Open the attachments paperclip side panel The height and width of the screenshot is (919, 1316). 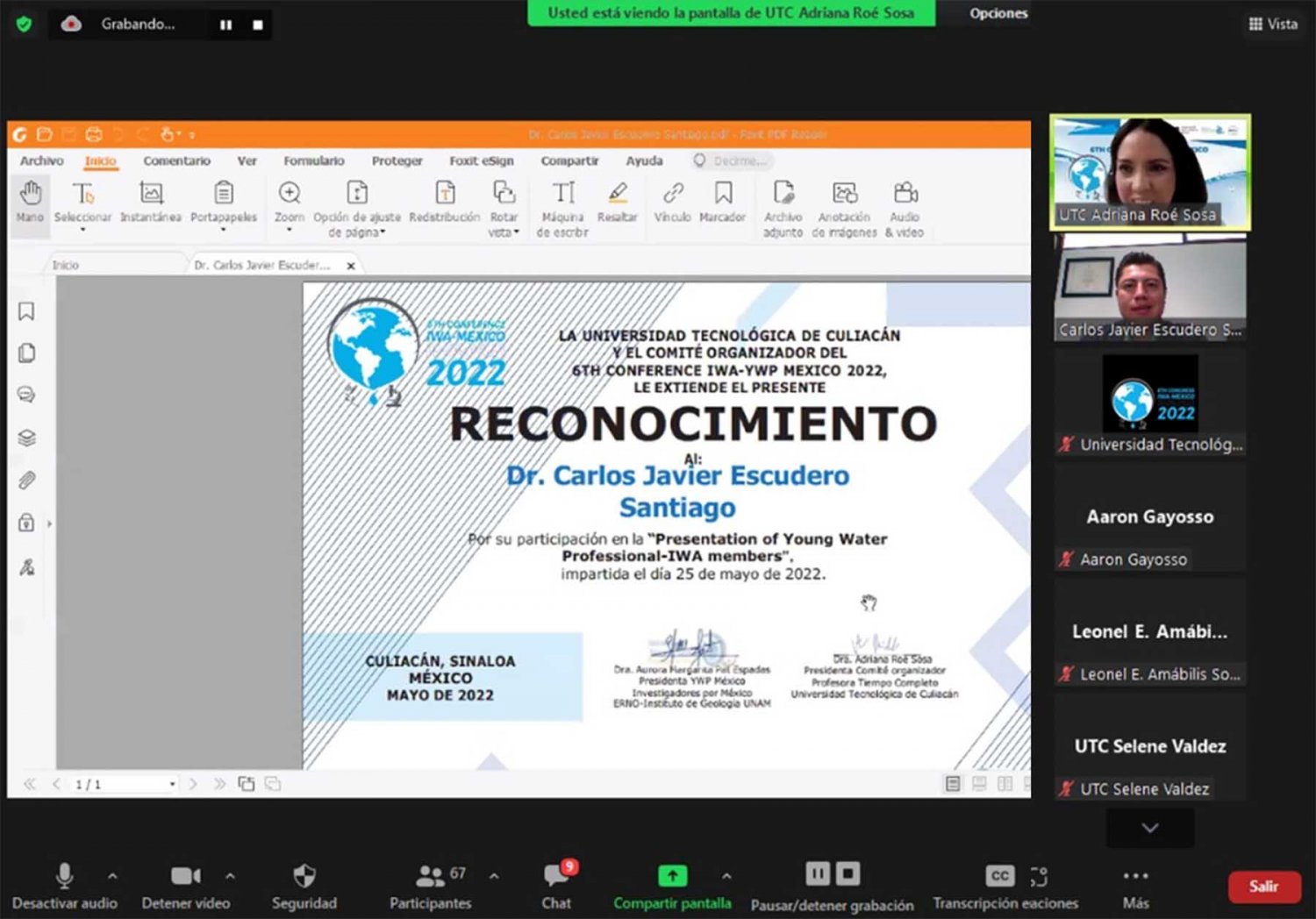[x=26, y=481]
